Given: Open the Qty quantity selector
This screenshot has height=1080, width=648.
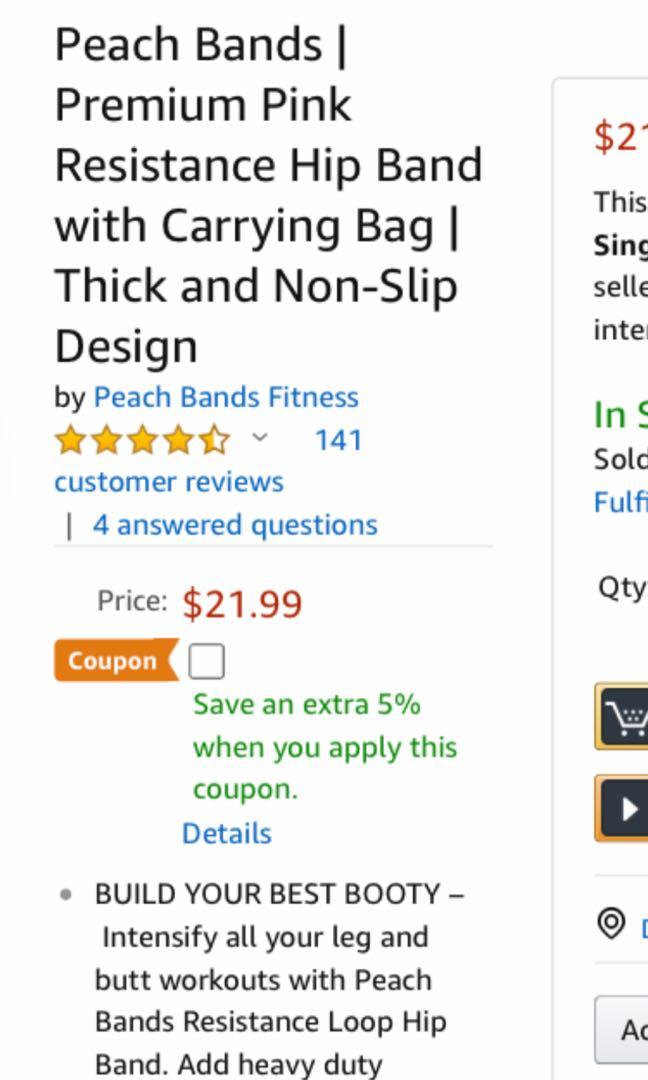Looking at the screenshot, I should (623, 588).
